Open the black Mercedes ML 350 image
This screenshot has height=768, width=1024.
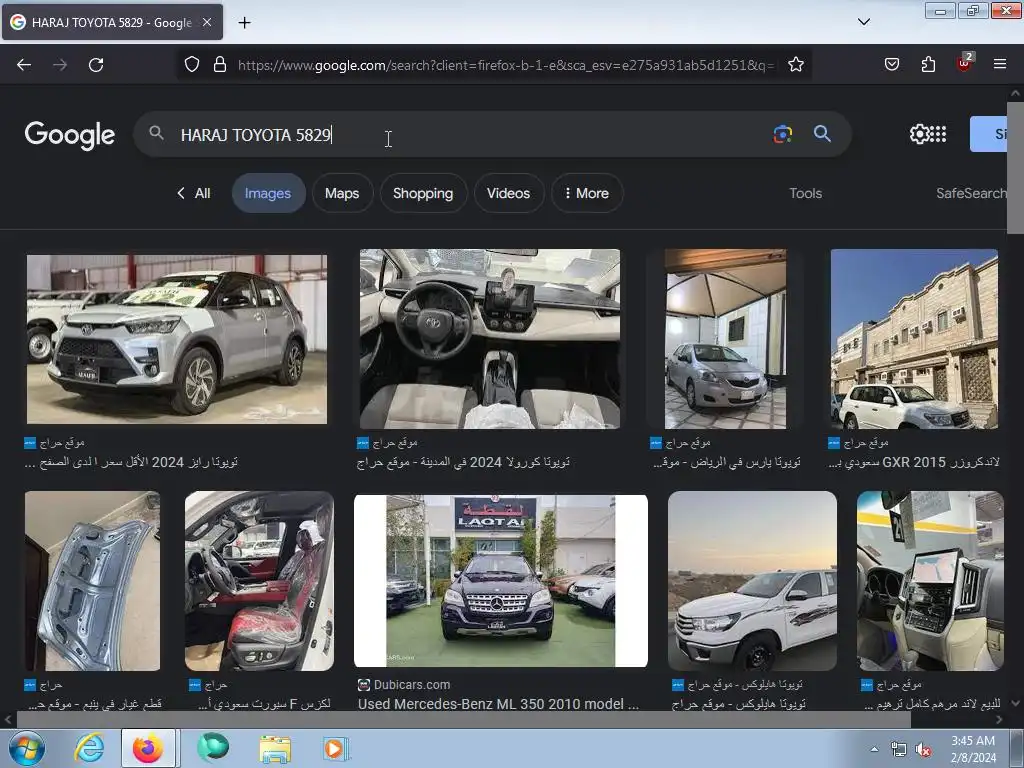coord(501,581)
